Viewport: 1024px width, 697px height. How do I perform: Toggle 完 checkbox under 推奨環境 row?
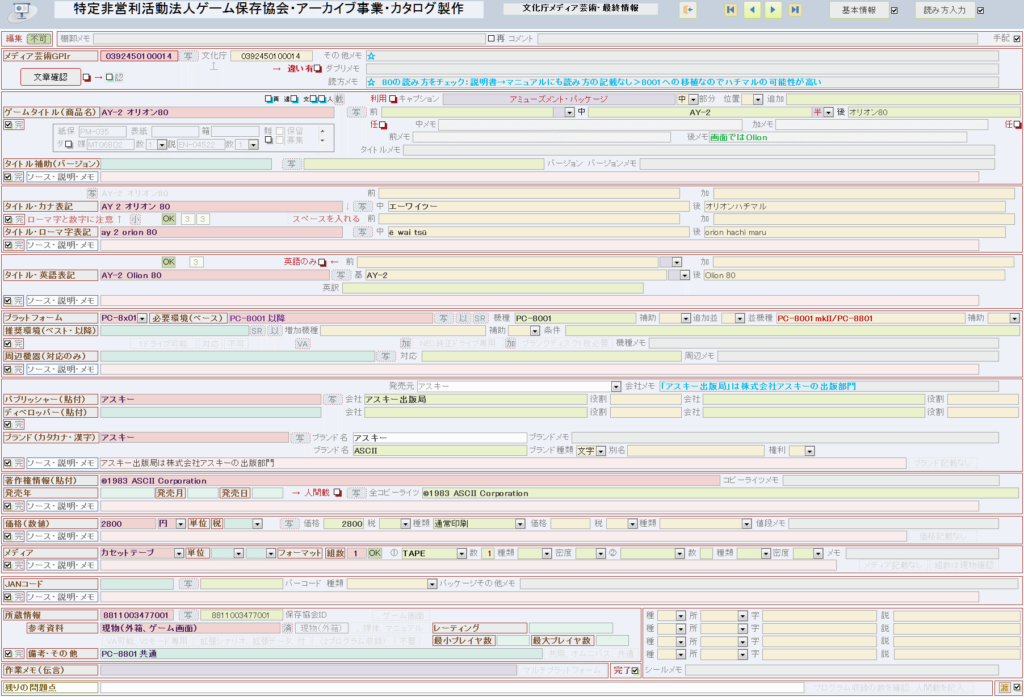pos(8,344)
